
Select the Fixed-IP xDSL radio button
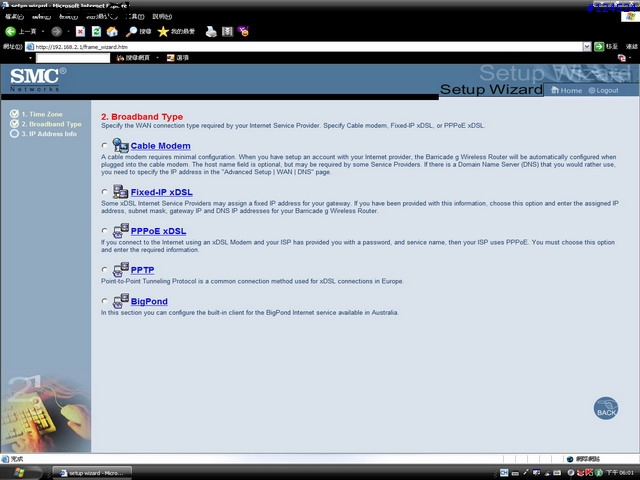104,191
